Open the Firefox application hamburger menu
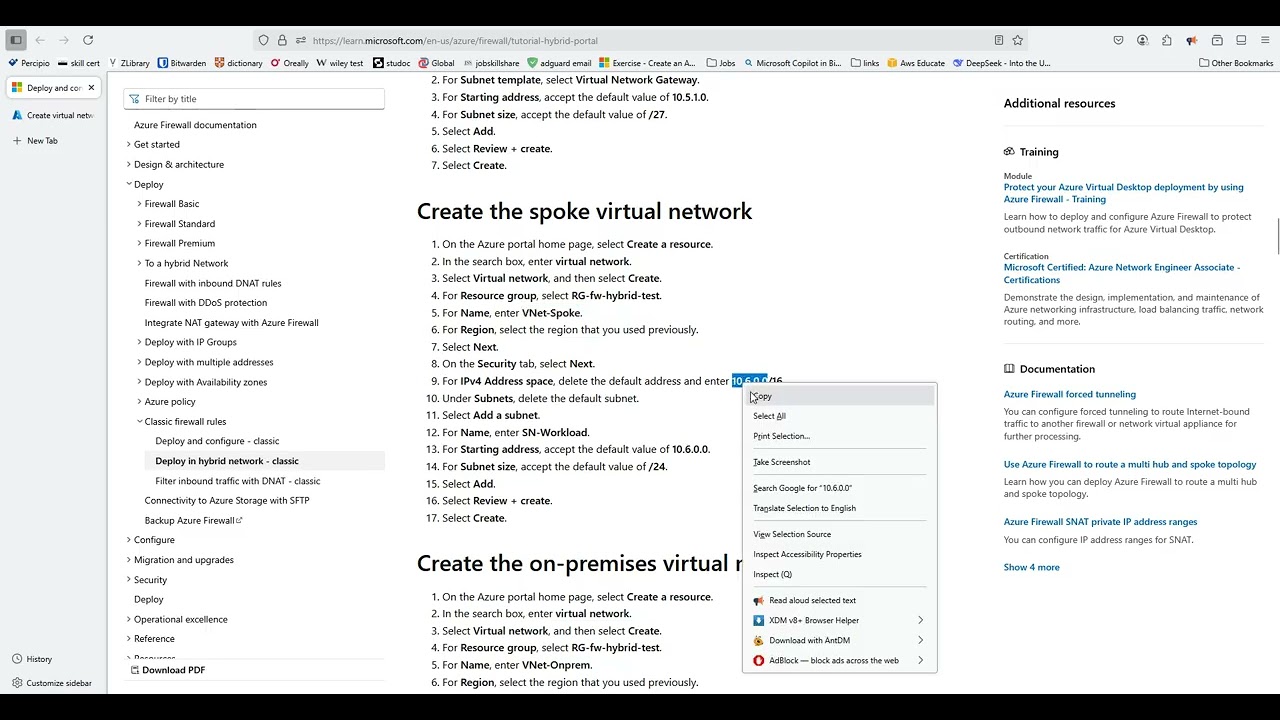The image size is (1280, 720). 1265,40
